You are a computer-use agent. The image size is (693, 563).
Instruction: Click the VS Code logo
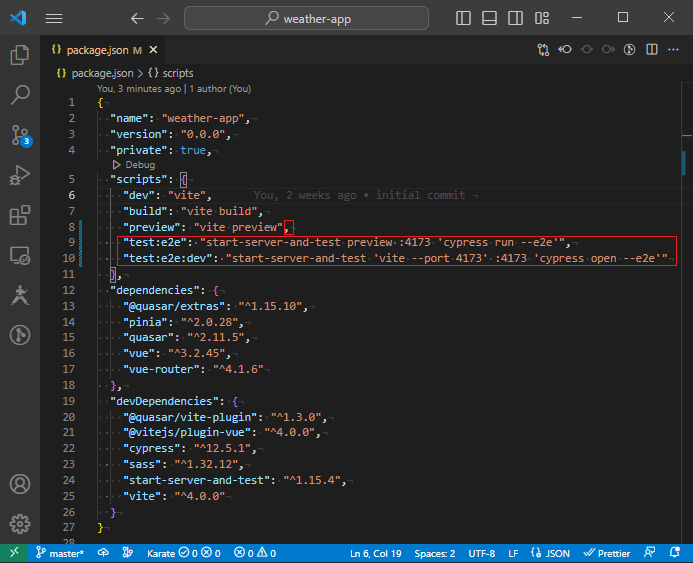click(x=19, y=18)
